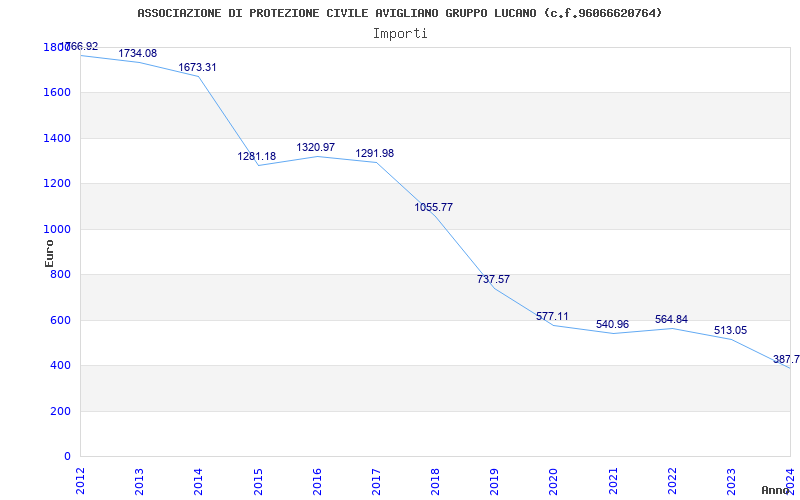Image resolution: width=800 pixels, height=500 pixels.
Task: Click the y-axis tick value 200
Action: coord(61,411)
